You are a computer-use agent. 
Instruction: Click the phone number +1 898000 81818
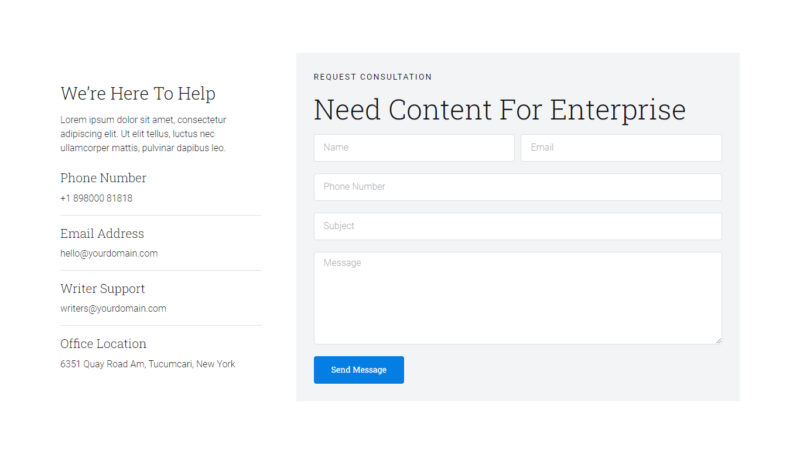click(x=96, y=199)
